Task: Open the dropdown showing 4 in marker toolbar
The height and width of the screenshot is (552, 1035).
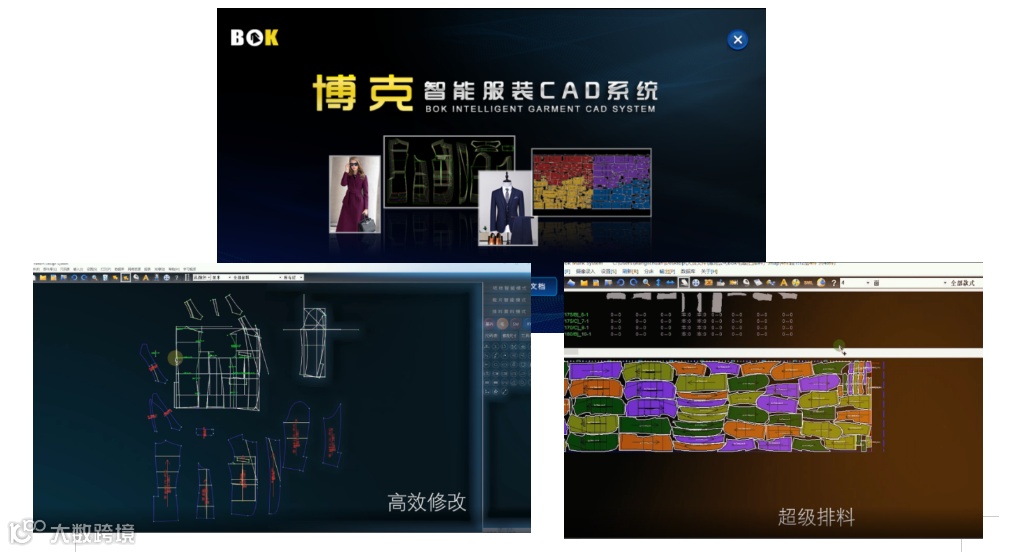Action: coord(856,283)
